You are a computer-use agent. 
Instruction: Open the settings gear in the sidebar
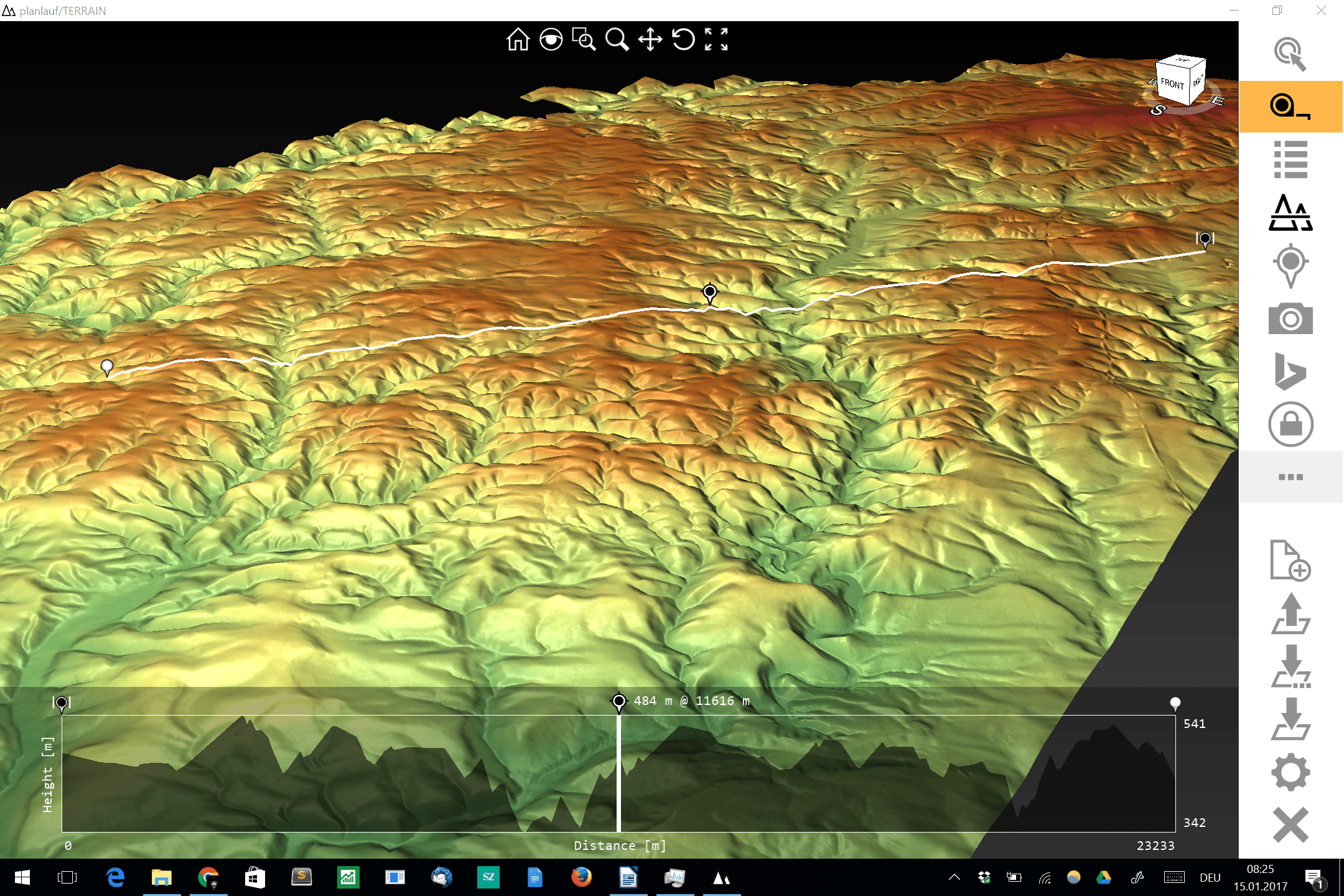(x=1290, y=772)
